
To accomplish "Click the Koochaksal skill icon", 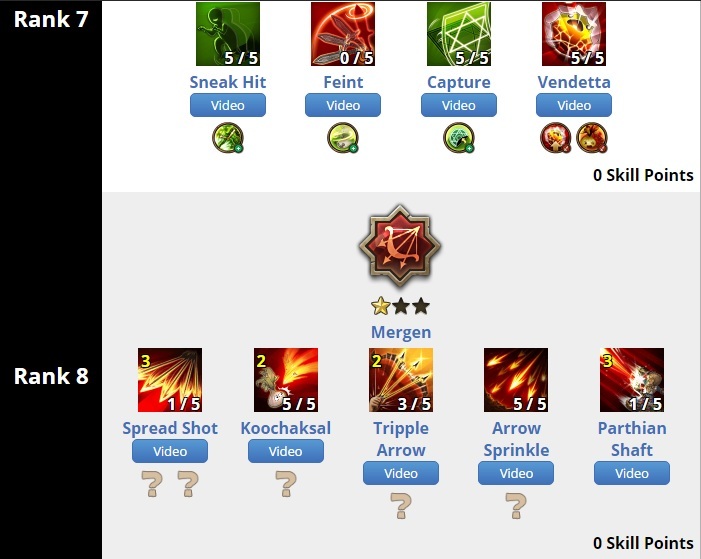I will [x=286, y=380].
